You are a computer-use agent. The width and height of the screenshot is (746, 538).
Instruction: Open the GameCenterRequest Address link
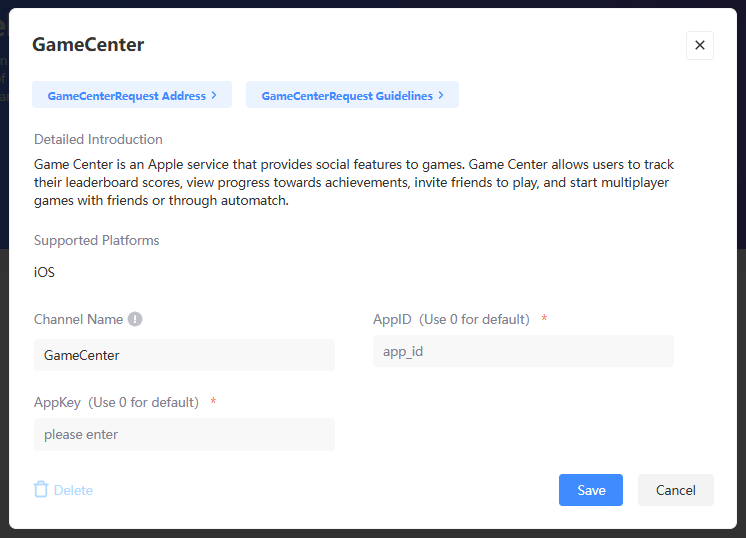tap(132, 95)
